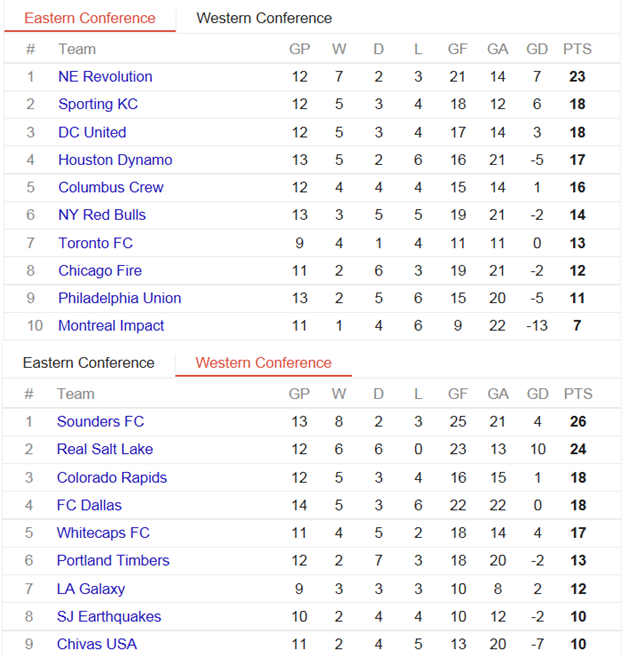Screen dimensions: 624x661
Task: Open Whitecaps FC team link
Action: (103, 533)
